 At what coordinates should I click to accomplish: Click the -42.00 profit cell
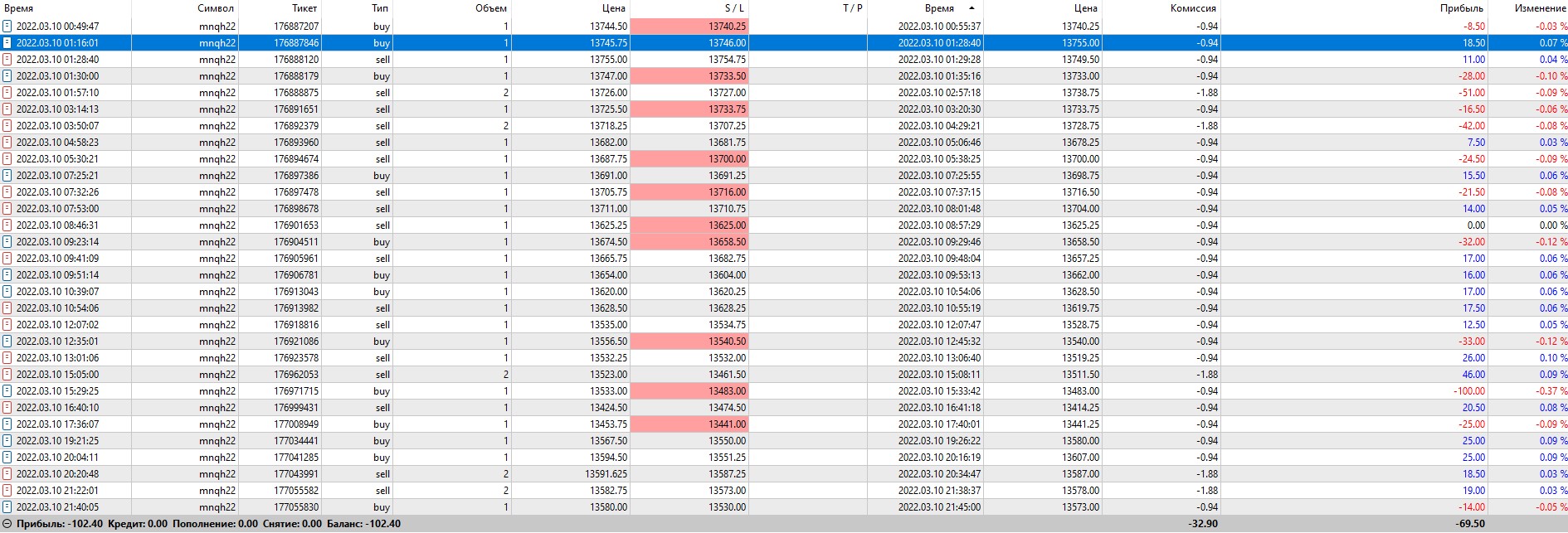tap(1472, 126)
